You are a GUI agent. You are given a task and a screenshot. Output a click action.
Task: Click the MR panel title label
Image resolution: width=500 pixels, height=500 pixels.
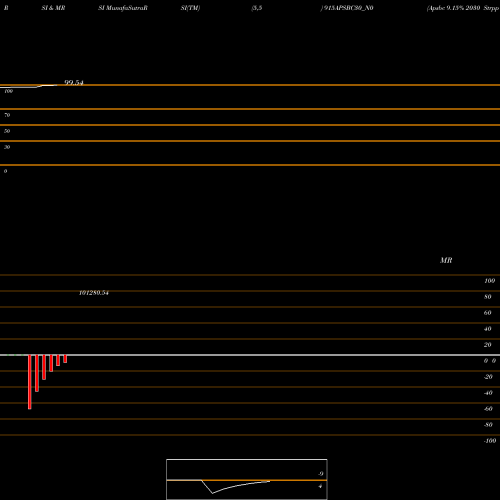tap(446, 260)
